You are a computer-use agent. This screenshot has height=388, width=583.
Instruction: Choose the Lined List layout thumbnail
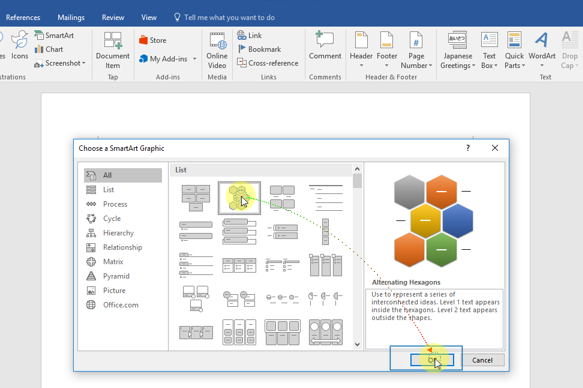[326, 198]
